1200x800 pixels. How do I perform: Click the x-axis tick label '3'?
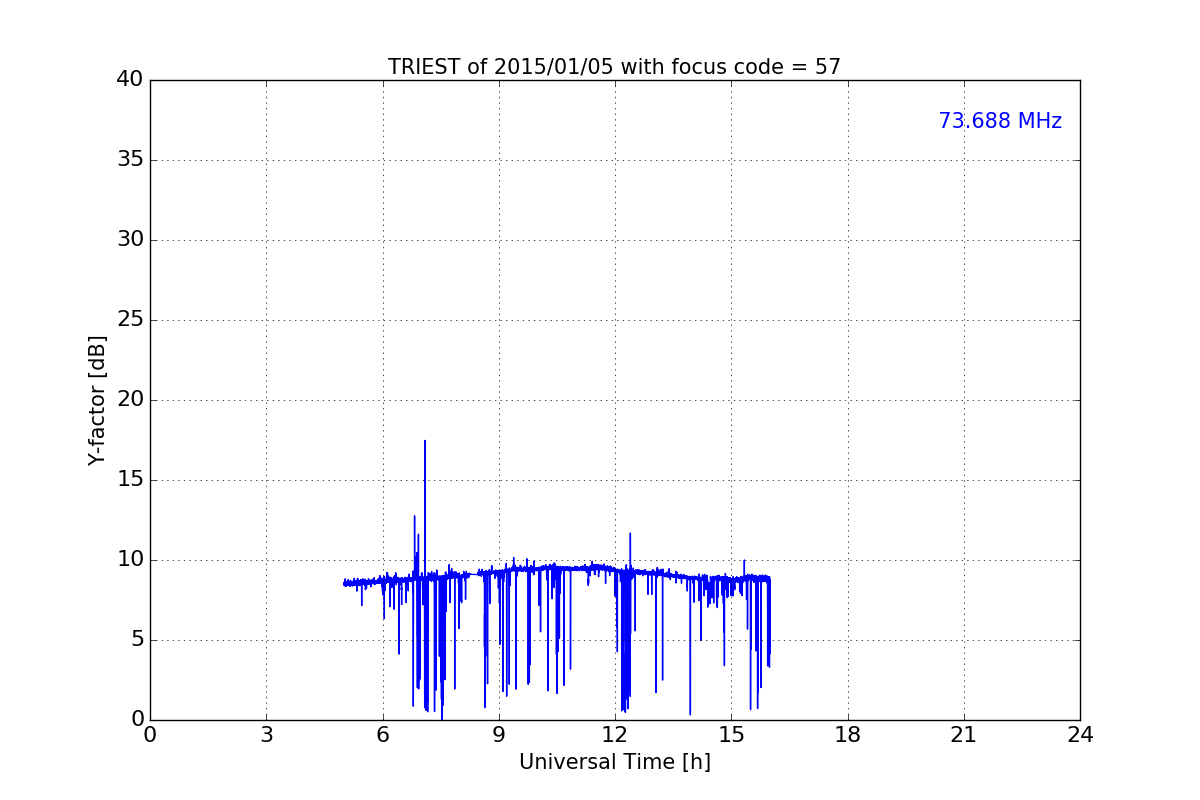(266, 735)
